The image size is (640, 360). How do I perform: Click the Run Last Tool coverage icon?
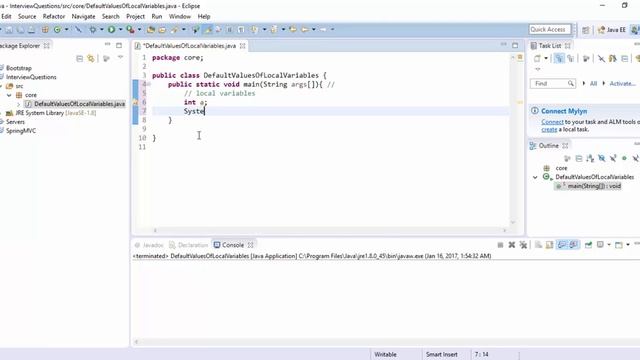[130, 29]
